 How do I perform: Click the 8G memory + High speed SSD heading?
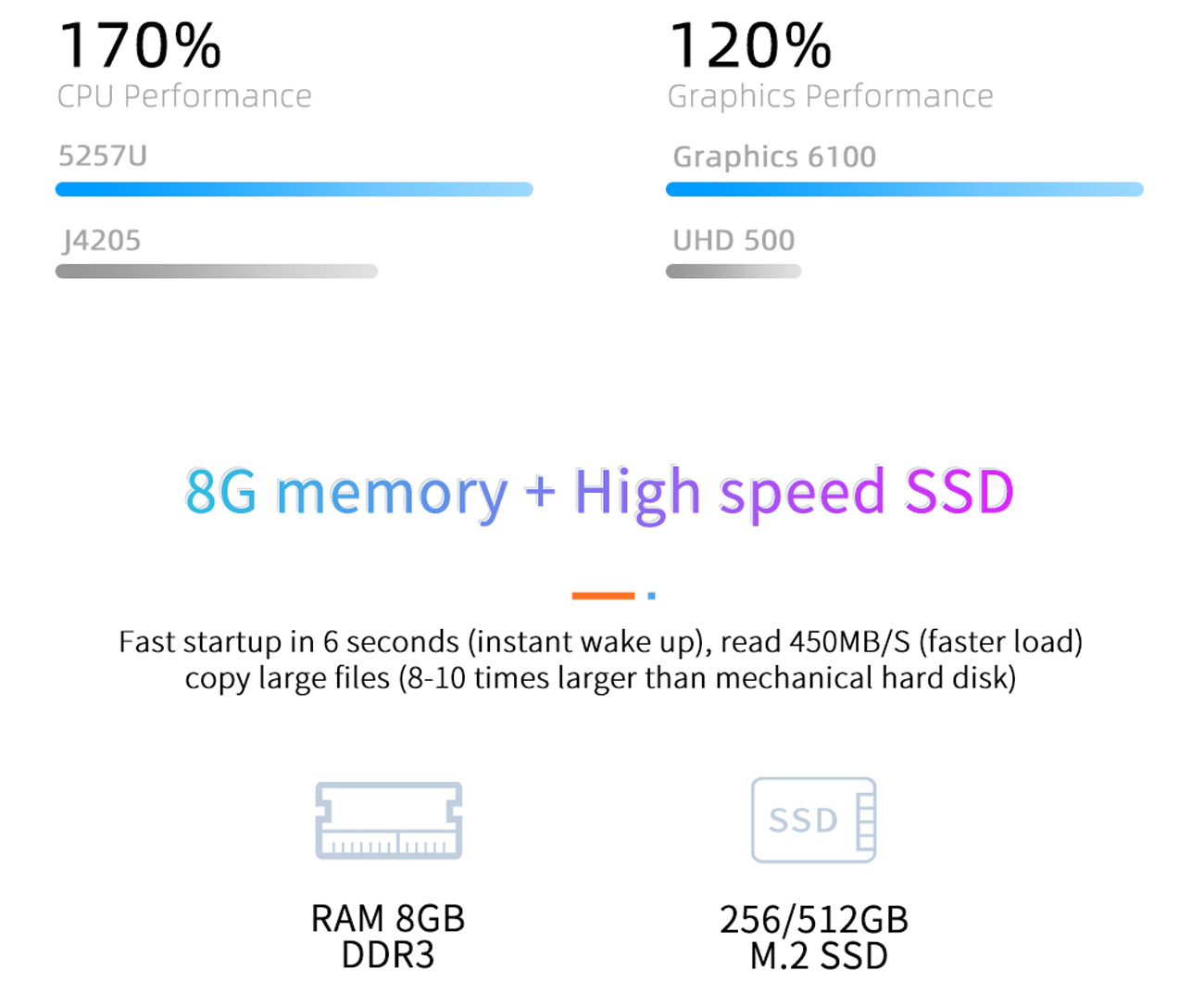tap(600, 493)
